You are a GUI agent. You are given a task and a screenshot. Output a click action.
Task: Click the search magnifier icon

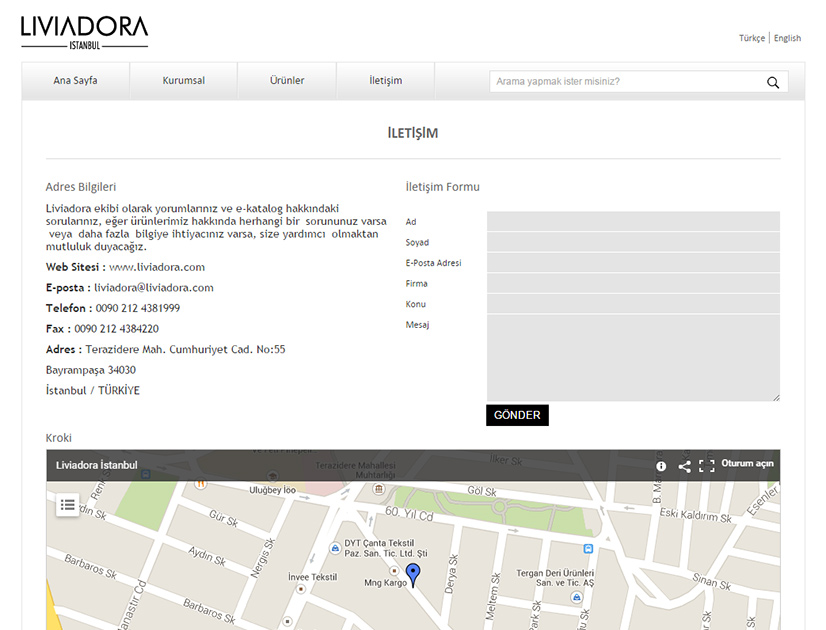tap(772, 82)
